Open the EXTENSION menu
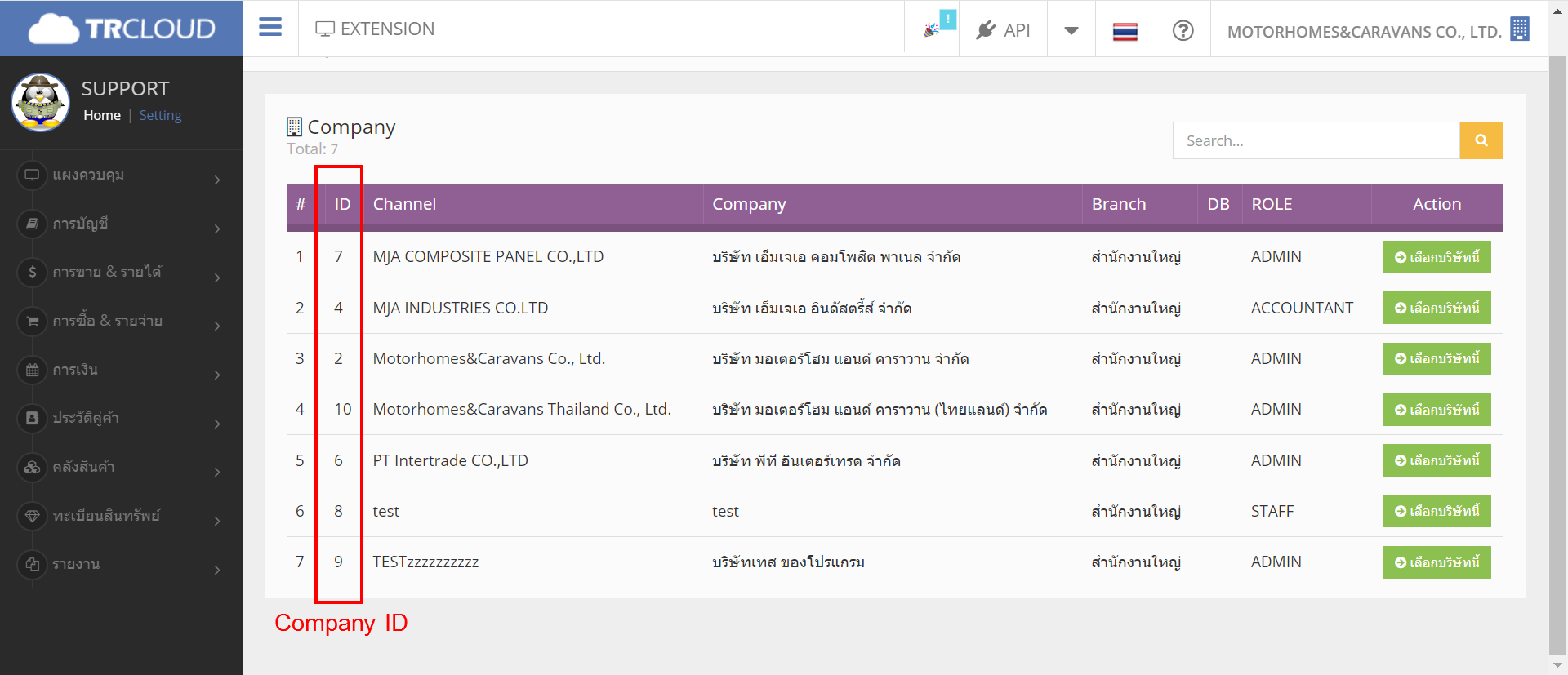The height and width of the screenshot is (675, 1568). (x=375, y=29)
